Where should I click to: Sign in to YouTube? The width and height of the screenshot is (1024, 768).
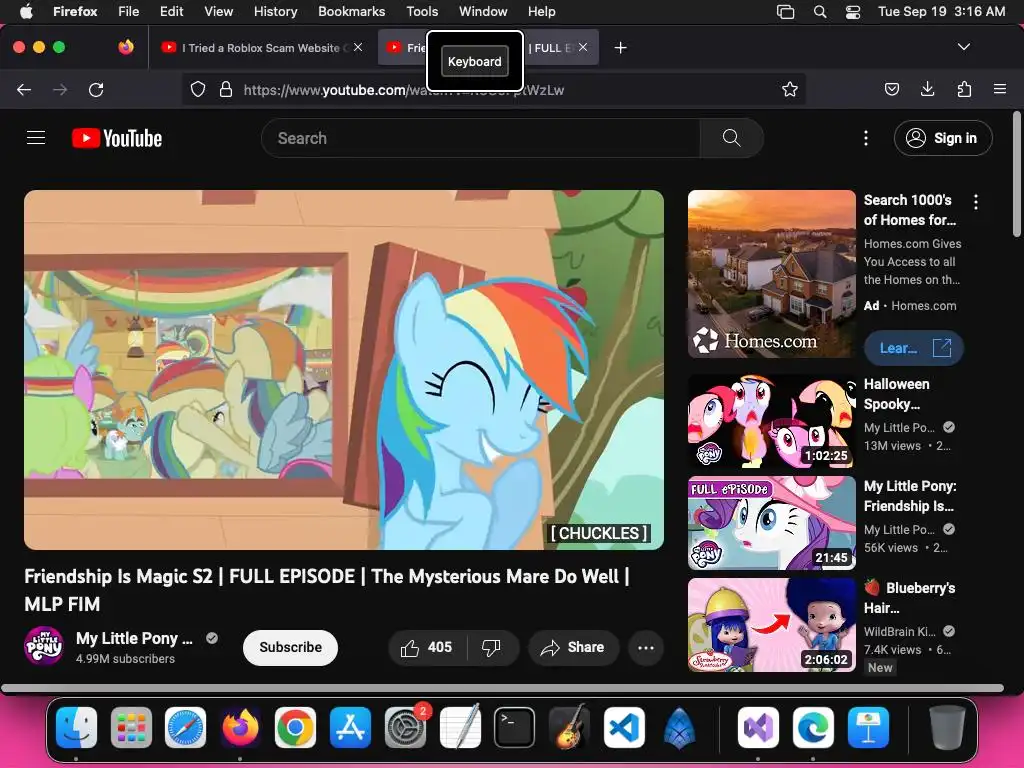tap(943, 138)
